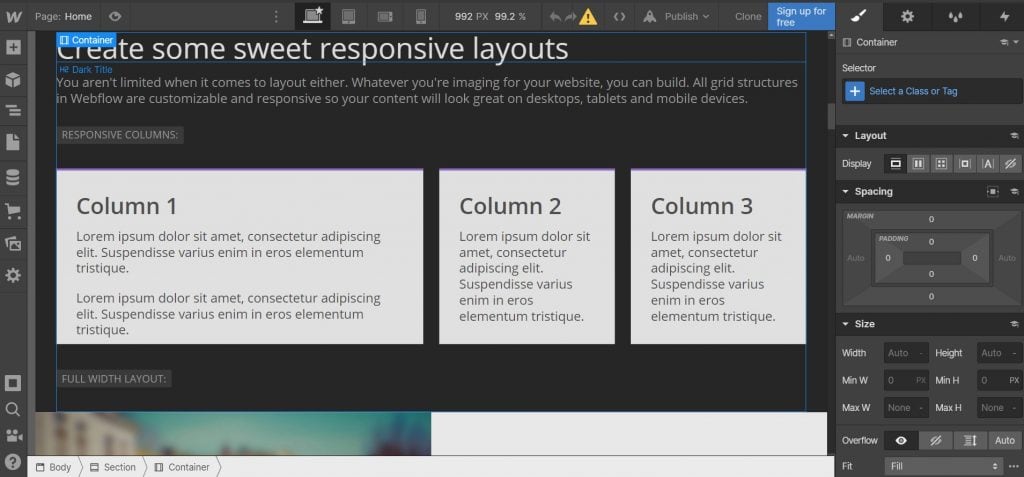Screen dimensions: 1024x477
Task: Set overflow to Hidden
Action: 936,440
